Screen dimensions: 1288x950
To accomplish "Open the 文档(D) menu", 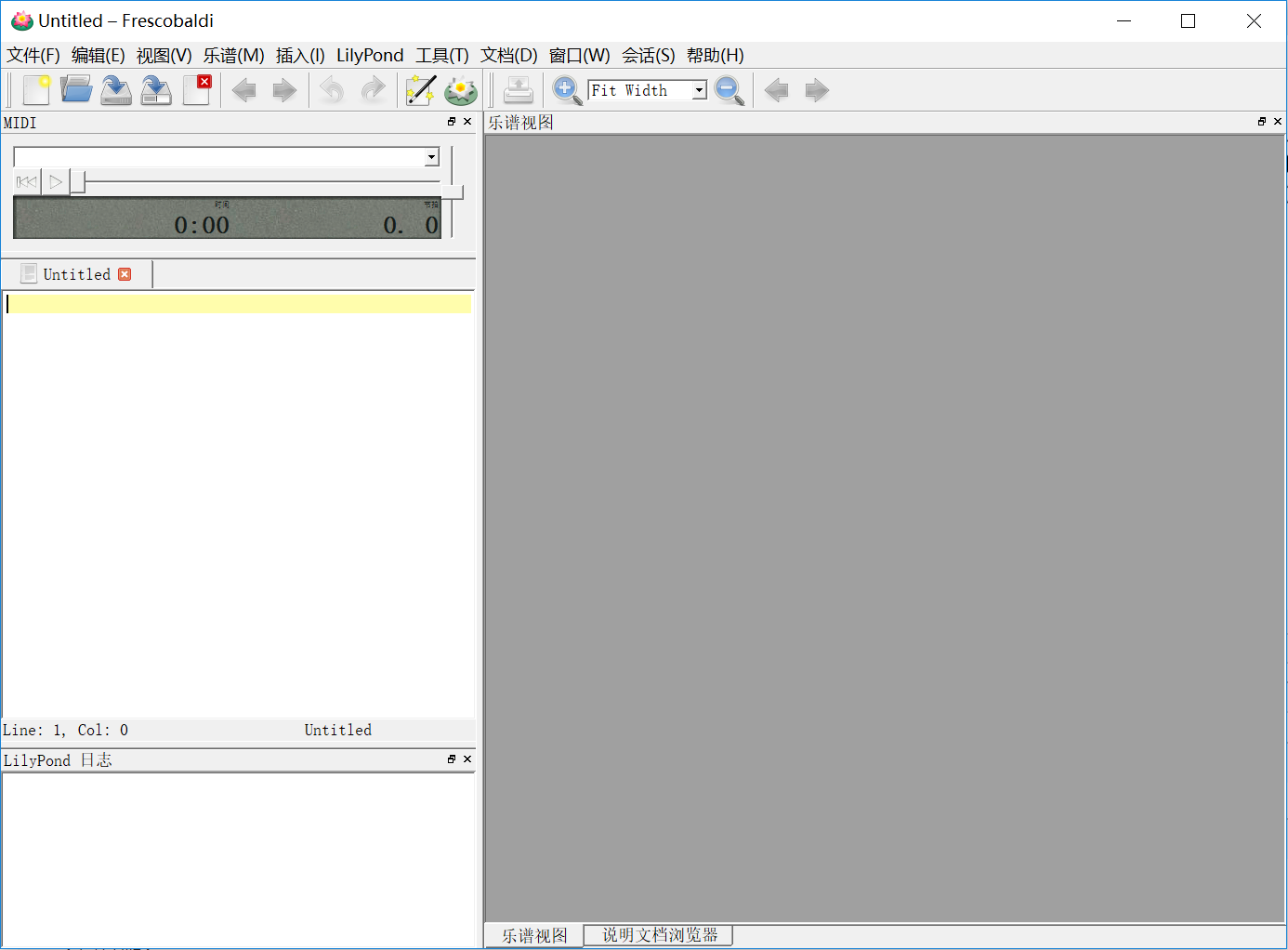I will pos(509,56).
